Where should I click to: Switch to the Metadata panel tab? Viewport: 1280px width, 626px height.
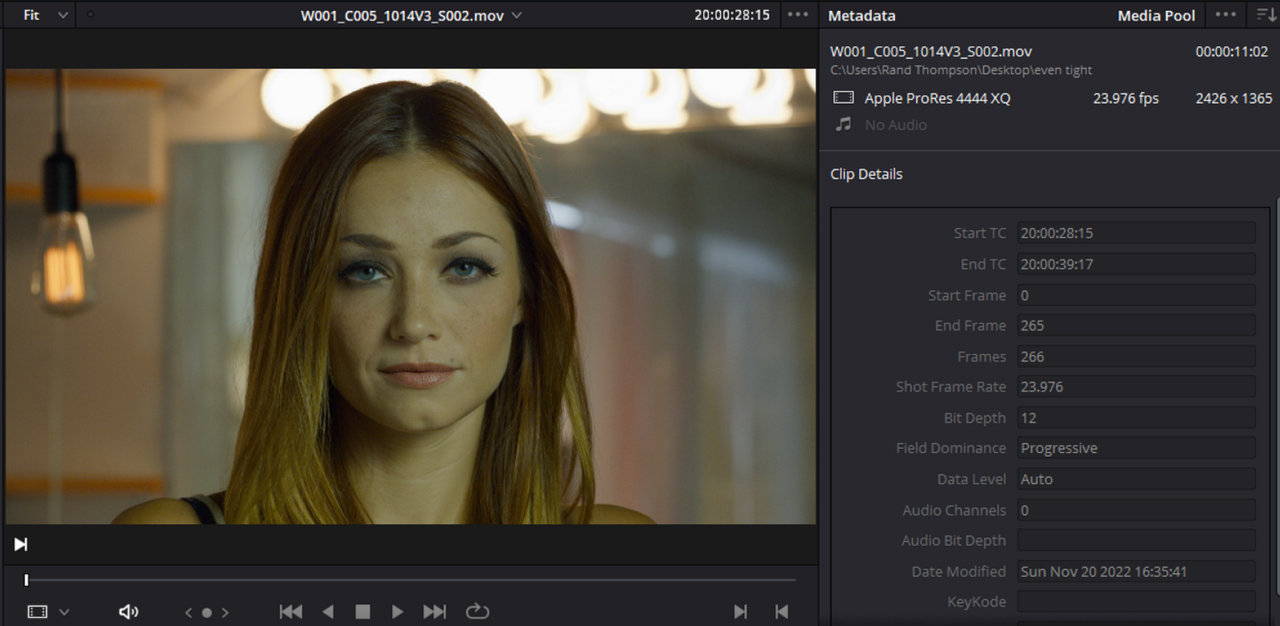[x=862, y=15]
